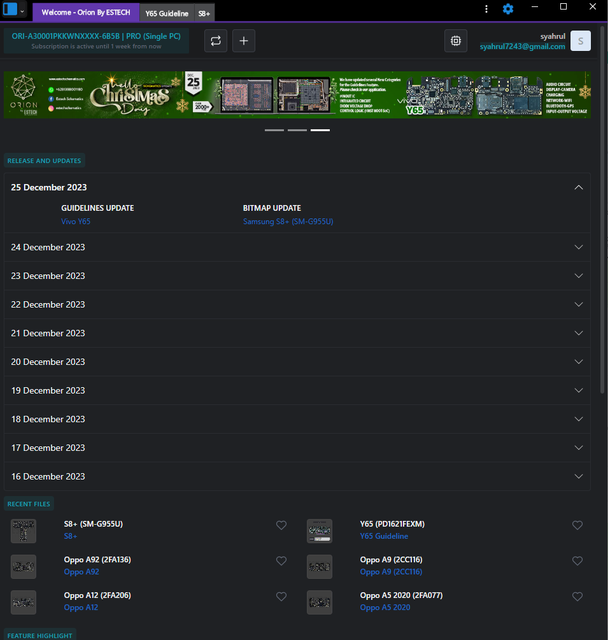Favorite the S8+ (SM-G955U) recent file
Image resolution: width=608 pixels, height=640 pixels.
[281, 525]
